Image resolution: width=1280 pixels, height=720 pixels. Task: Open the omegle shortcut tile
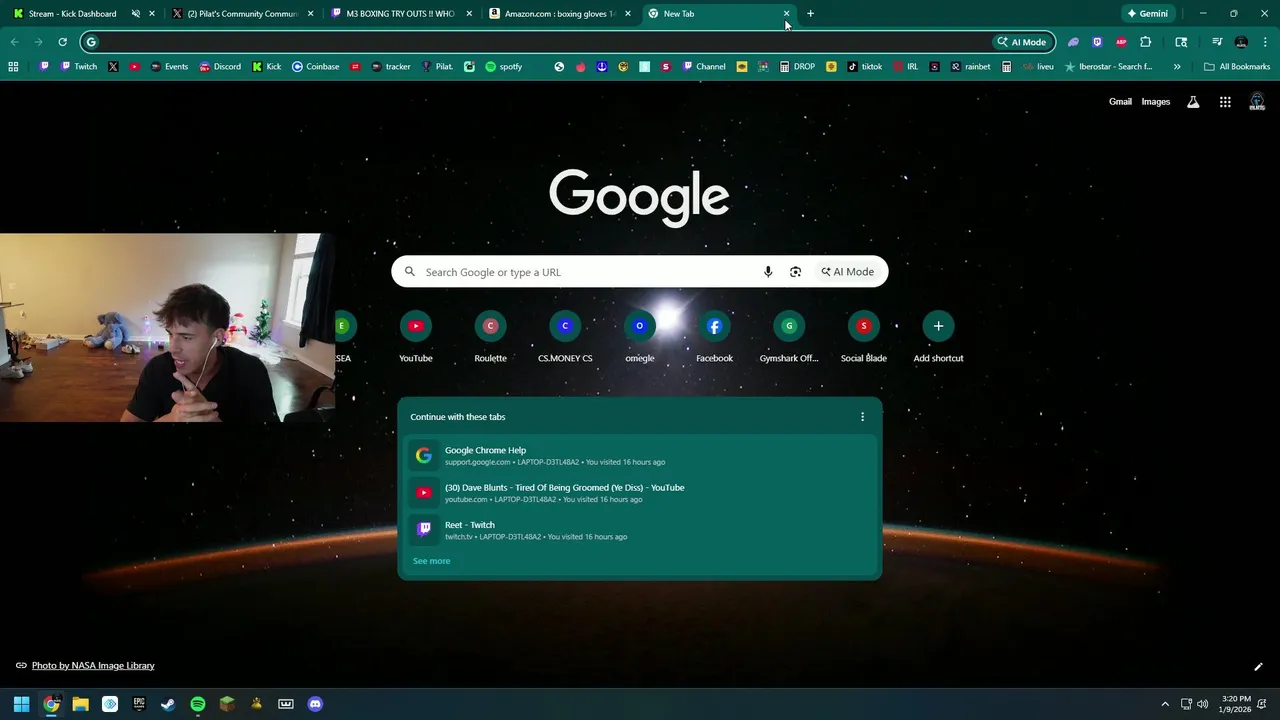pyautogui.click(x=640, y=337)
